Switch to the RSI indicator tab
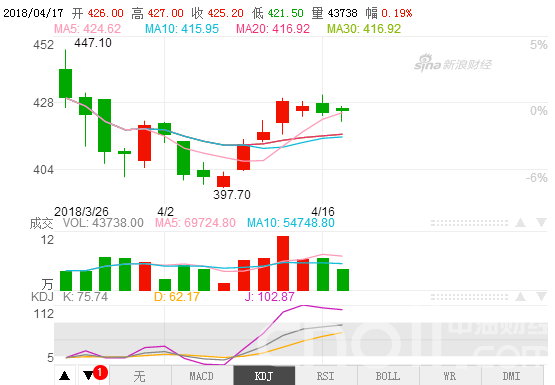The width and height of the screenshot is (555, 385). [x=326, y=376]
